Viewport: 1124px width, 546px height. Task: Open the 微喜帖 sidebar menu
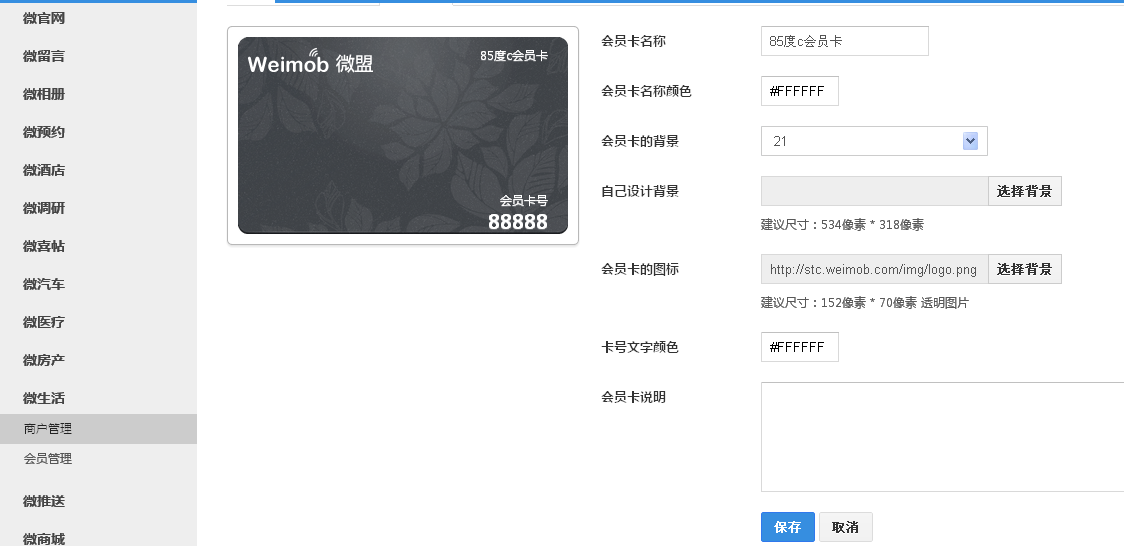pyautogui.click(x=44, y=246)
